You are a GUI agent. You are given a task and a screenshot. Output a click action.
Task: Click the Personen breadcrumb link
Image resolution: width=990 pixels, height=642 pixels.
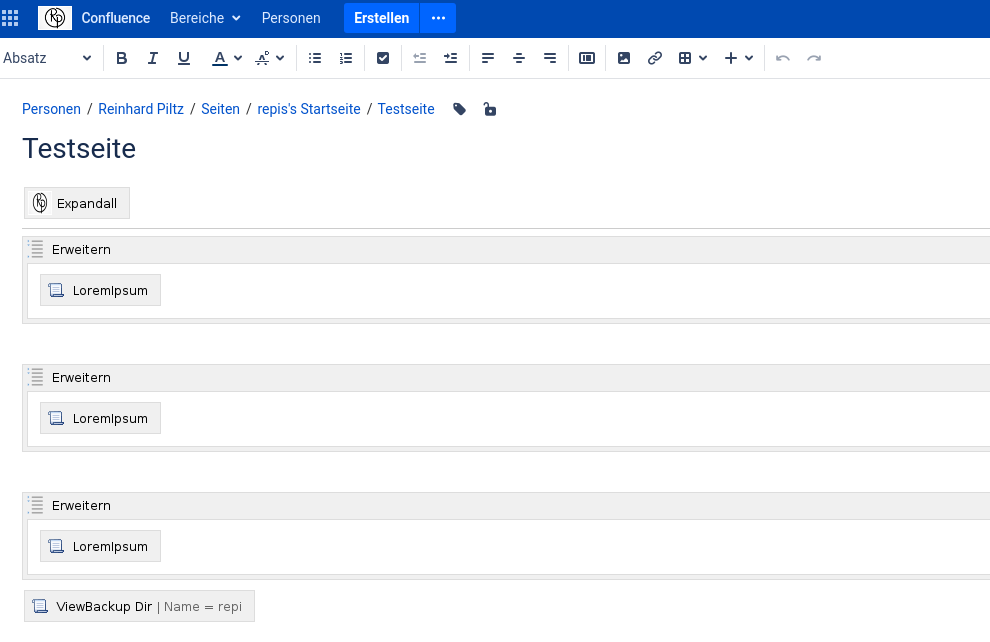[x=51, y=109]
